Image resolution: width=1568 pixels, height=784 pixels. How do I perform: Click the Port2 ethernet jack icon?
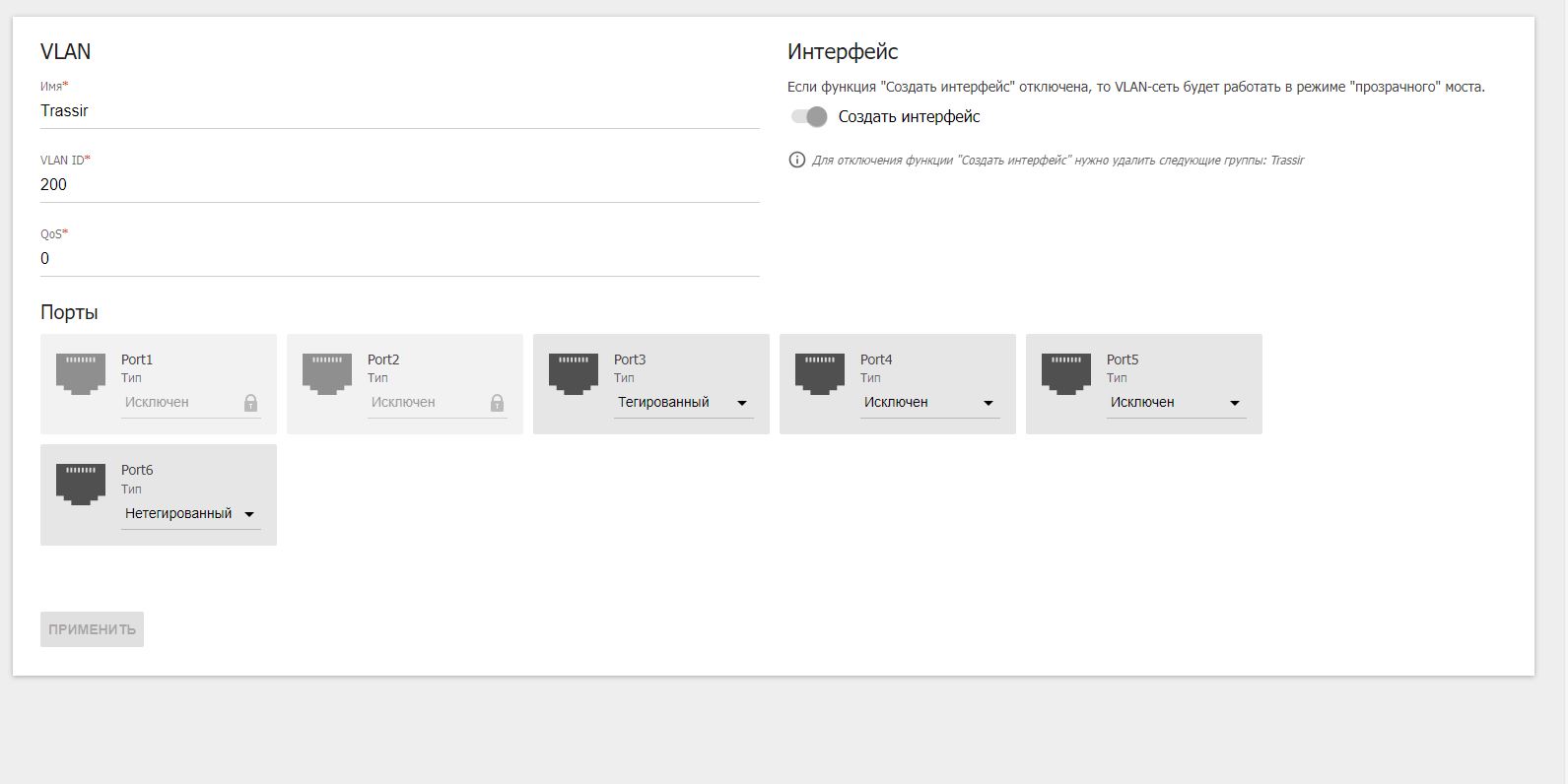(x=327, y=374)
